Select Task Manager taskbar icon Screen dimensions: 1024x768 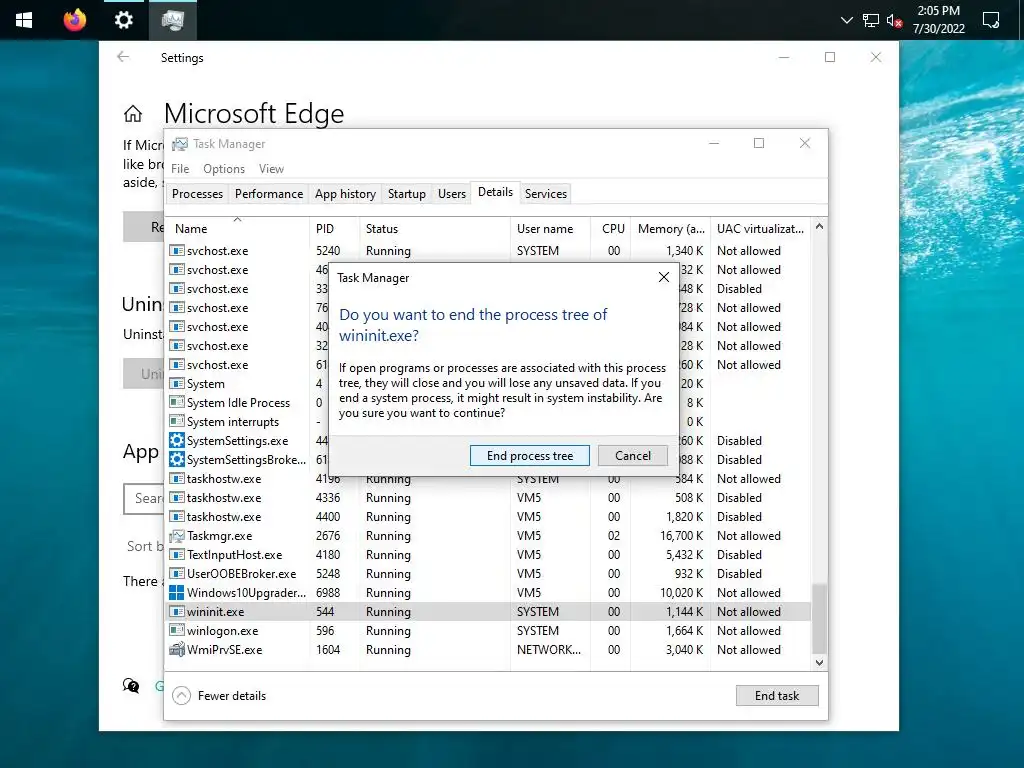point(172,20)
